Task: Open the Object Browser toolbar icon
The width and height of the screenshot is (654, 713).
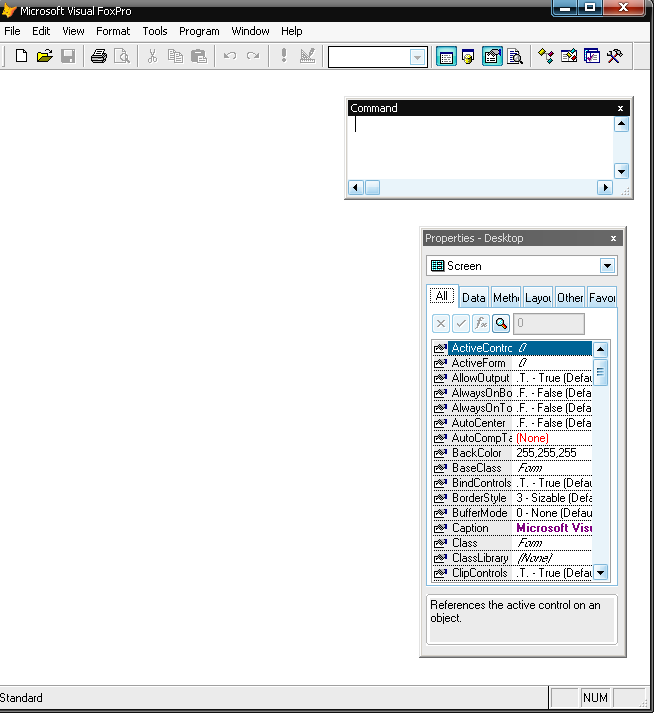Action: pos(569,56)
